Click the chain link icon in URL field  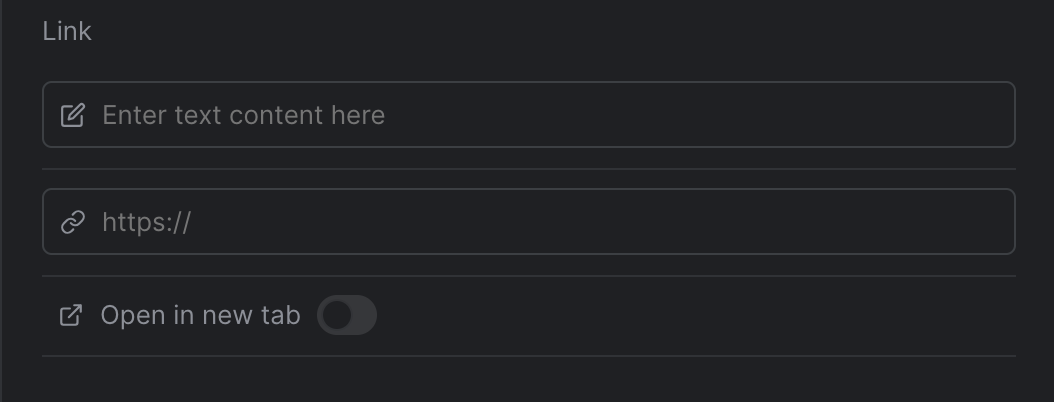pyautogui.click(x=73, y=222)
